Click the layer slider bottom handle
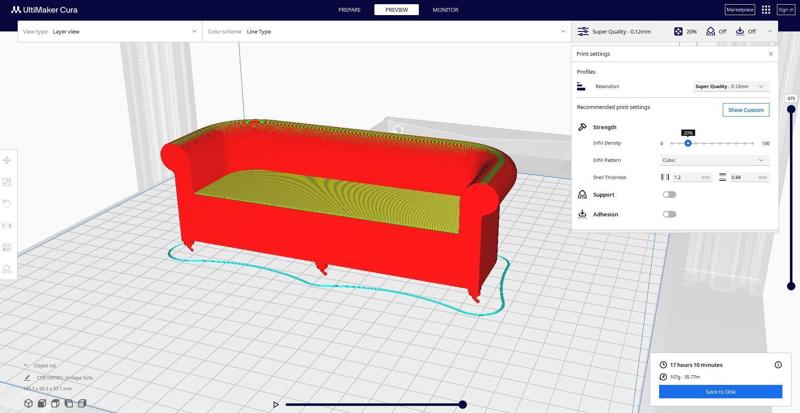 pos(791,286)
